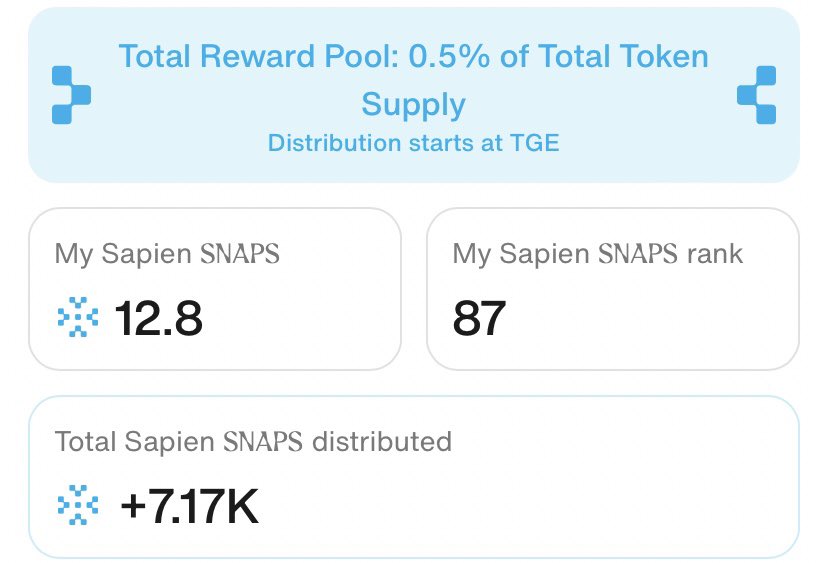Image resolution: width=828 pixels, height=563 pixels.
Task: Click the 12.8 SNAPS balance value
Action: click(158, 318)
